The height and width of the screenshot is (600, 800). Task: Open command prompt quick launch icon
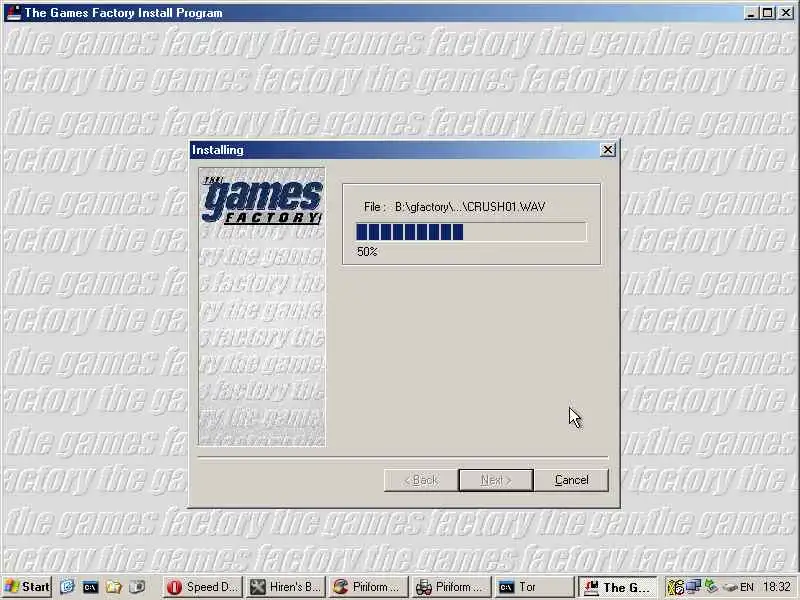point(90,587)
